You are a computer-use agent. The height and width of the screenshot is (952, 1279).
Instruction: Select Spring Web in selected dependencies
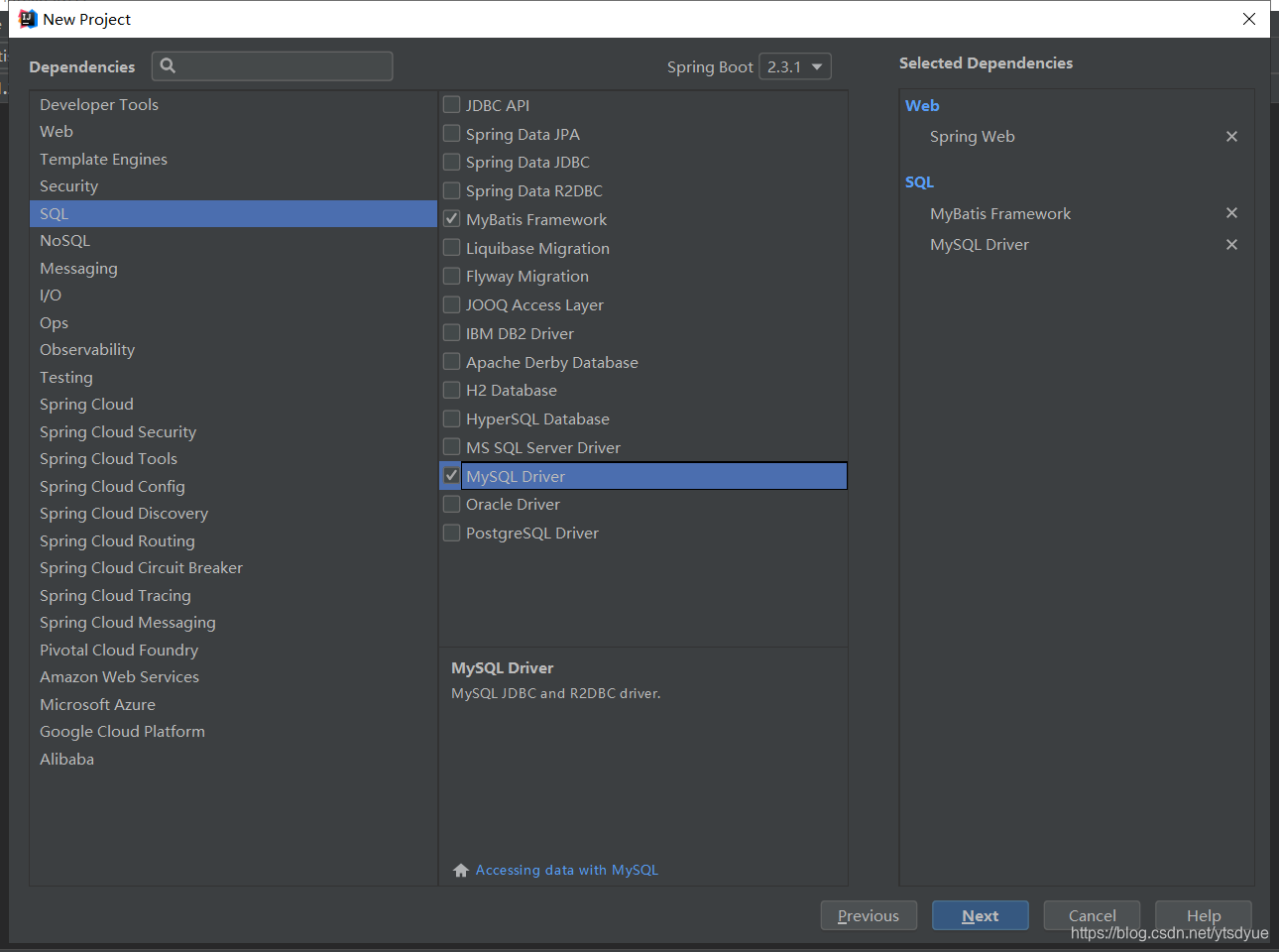972,137
